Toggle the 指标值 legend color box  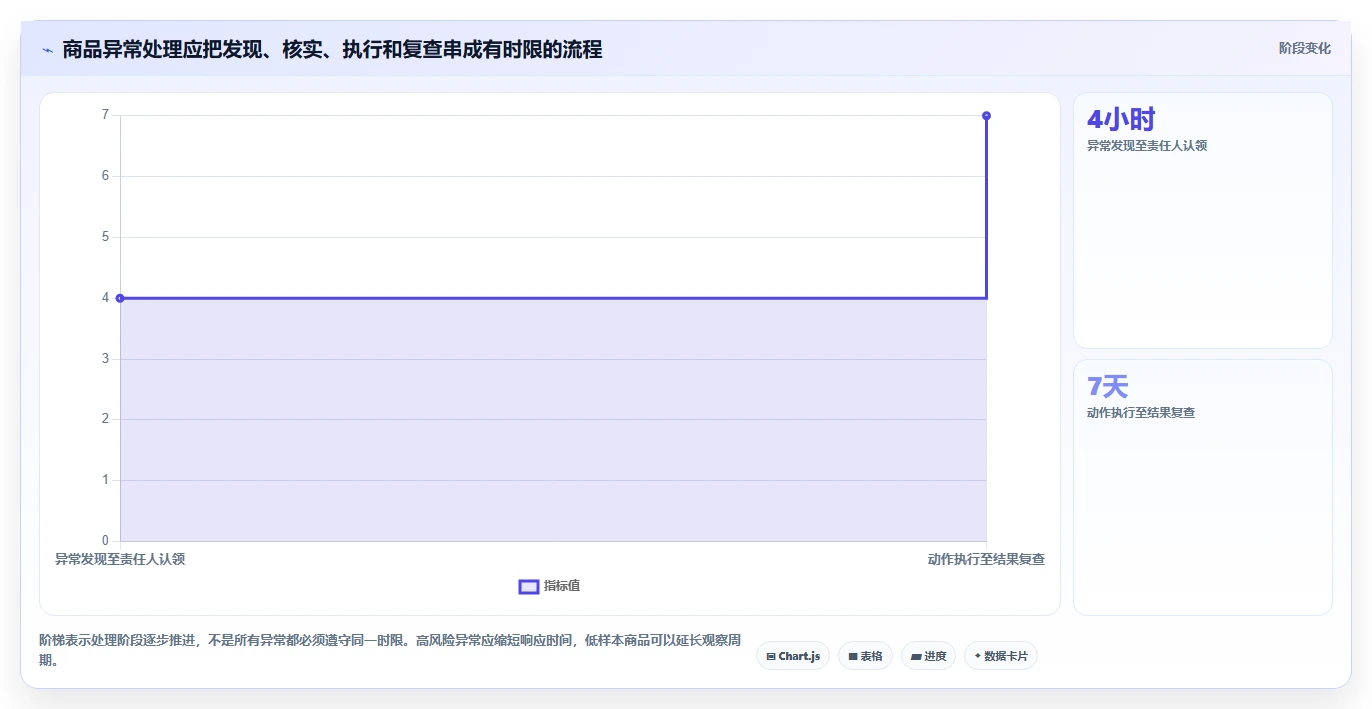pyautogui.click(x=529, y=586)
